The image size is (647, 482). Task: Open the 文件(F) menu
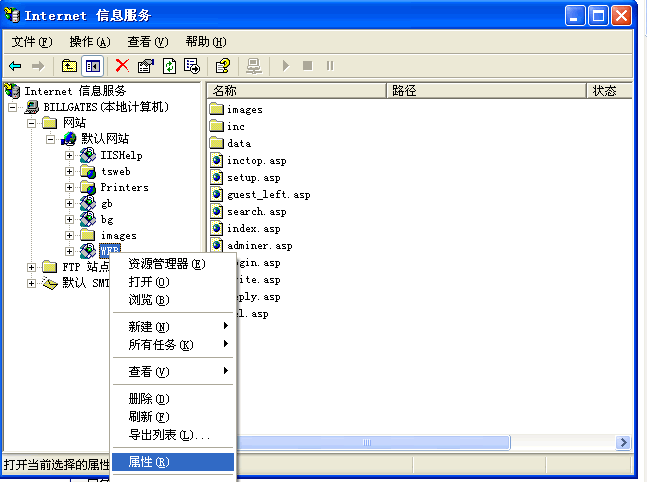click(x=32, y=42)
